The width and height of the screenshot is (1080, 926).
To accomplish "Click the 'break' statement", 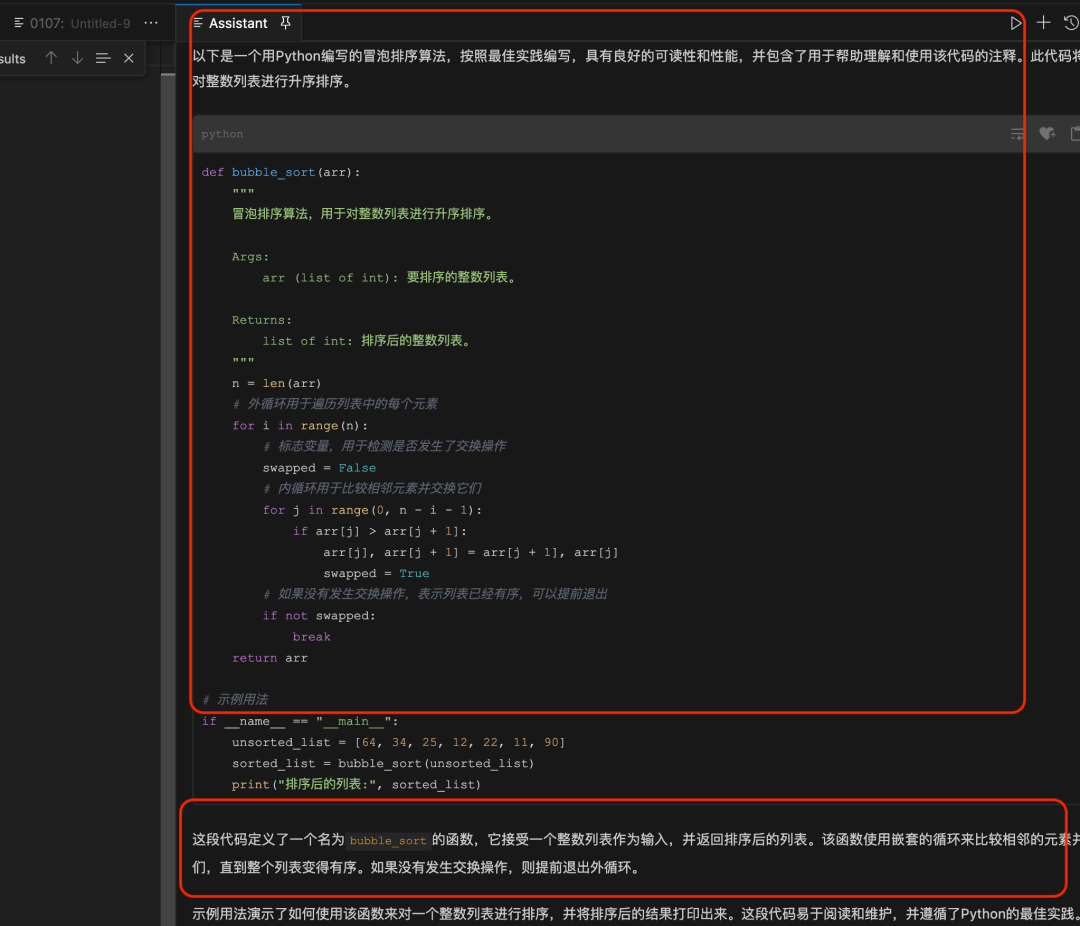I will (311, 637).
